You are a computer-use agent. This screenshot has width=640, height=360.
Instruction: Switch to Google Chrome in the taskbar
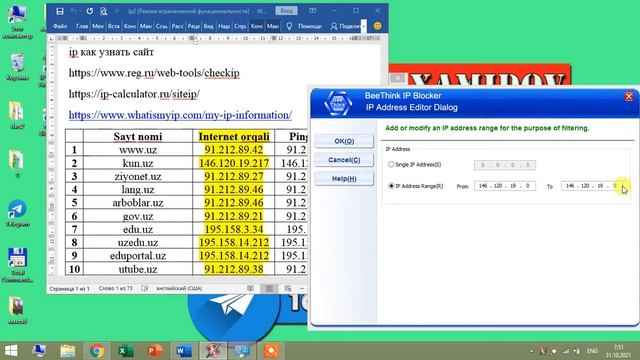coord(97,351)
